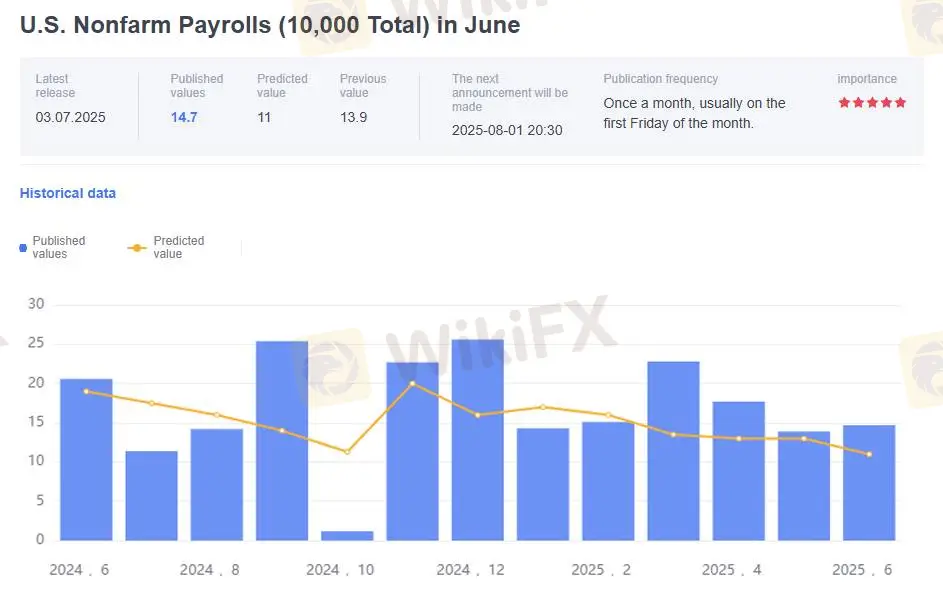
Task: Click the last red importance star
Action: (x=900, y=103)
